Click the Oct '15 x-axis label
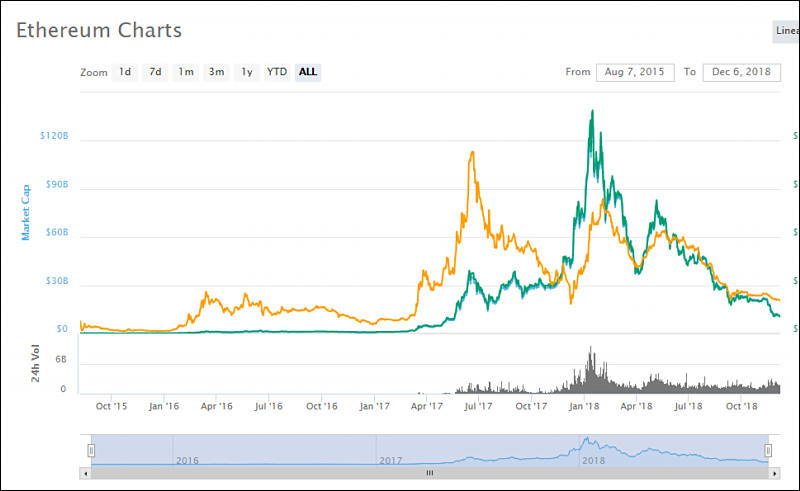Viewport: 800px width, 491px height. click(x=111, y=406)
